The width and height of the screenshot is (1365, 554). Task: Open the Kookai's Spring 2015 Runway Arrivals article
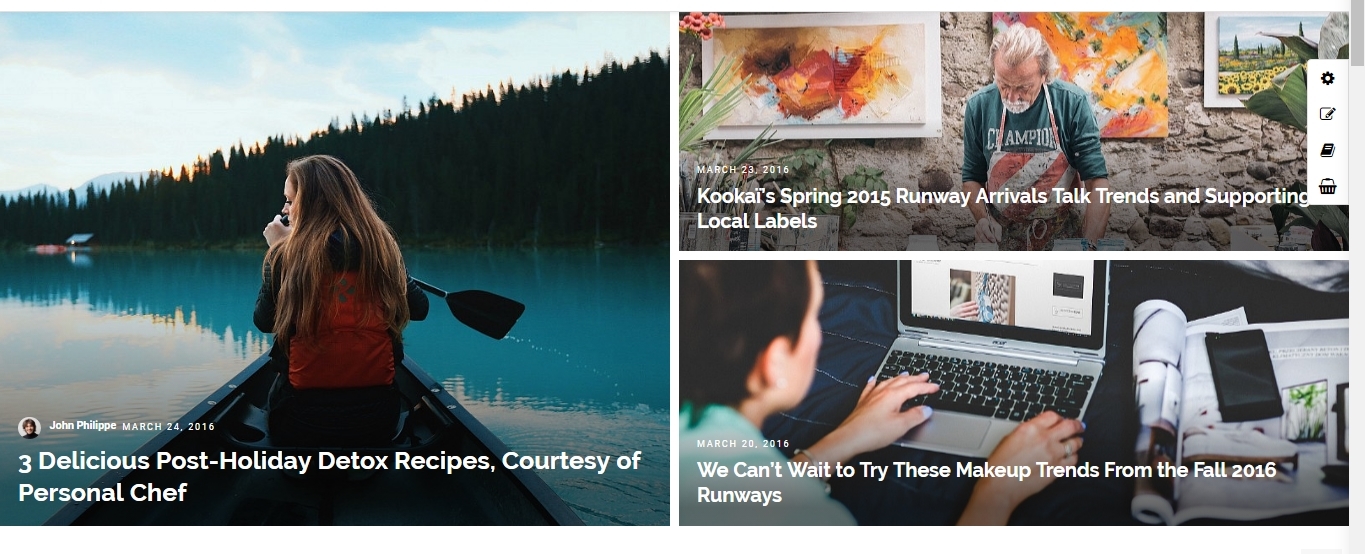click(x=1003, y=208)
